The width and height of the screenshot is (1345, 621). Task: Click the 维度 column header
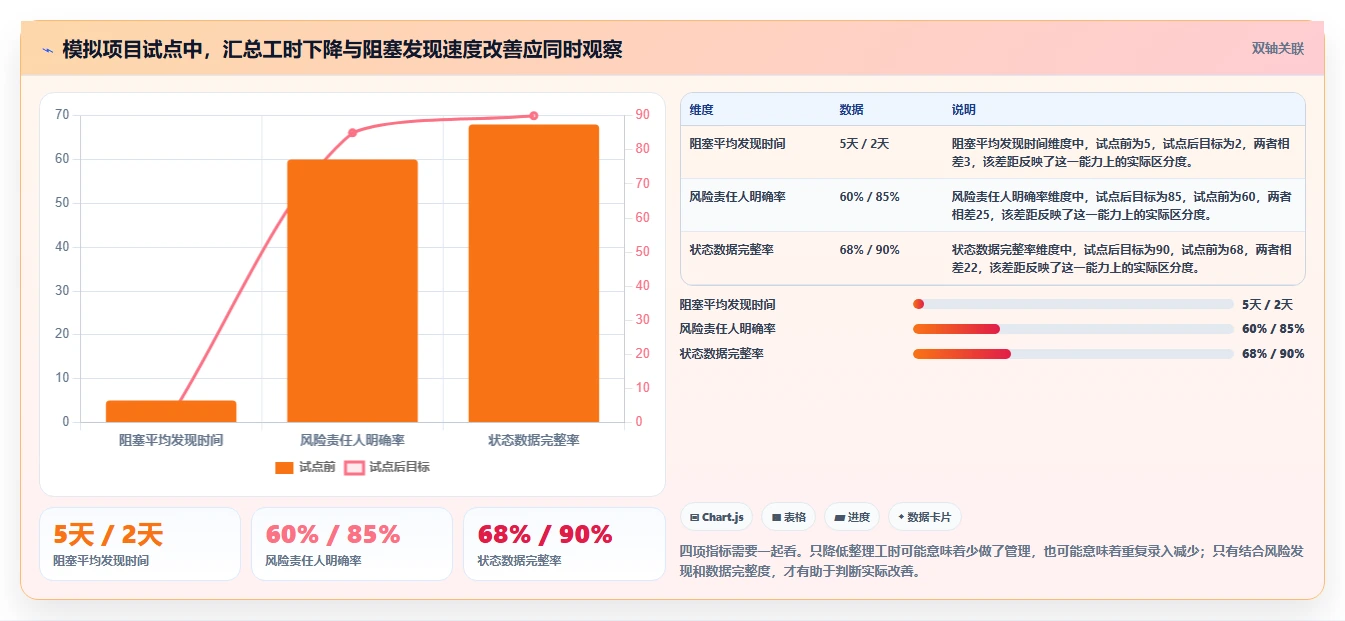[702, 110]
